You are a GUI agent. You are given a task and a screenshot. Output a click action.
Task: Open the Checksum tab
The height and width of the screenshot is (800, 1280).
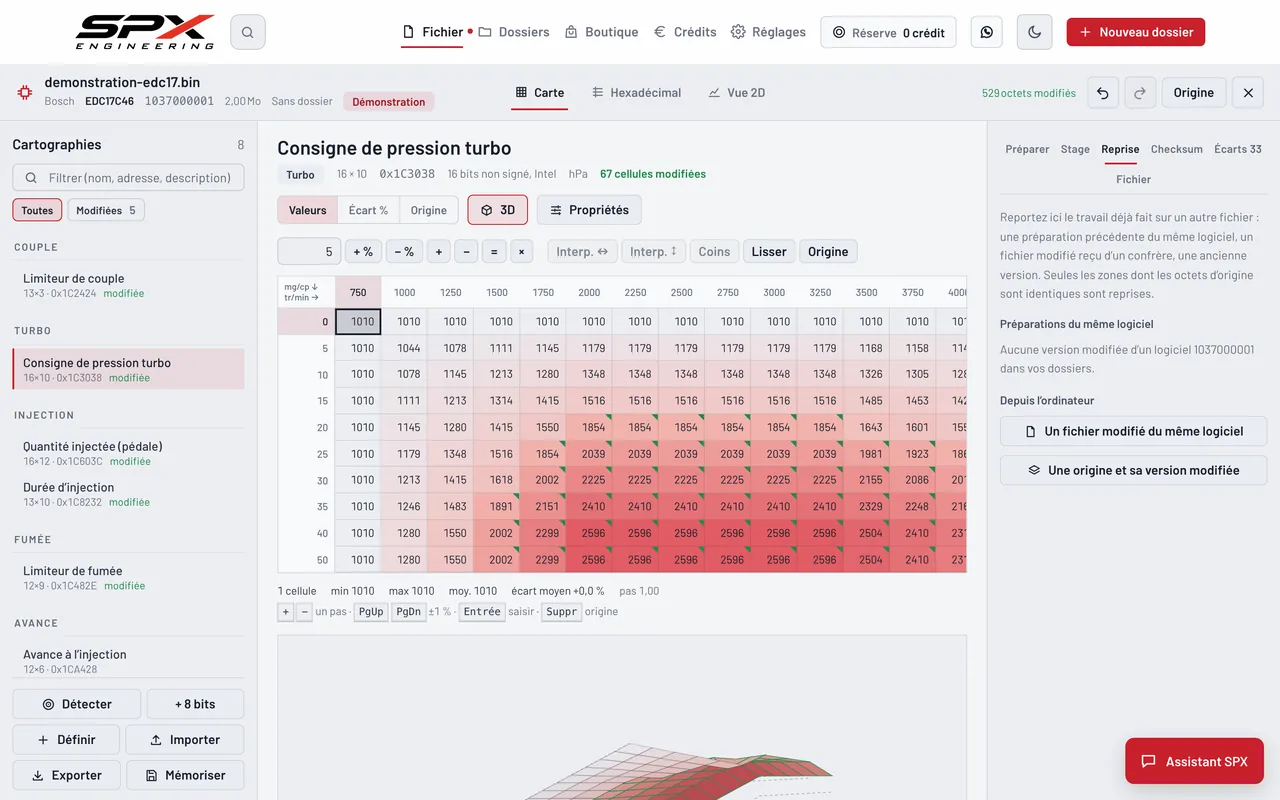click(1177, 149)
